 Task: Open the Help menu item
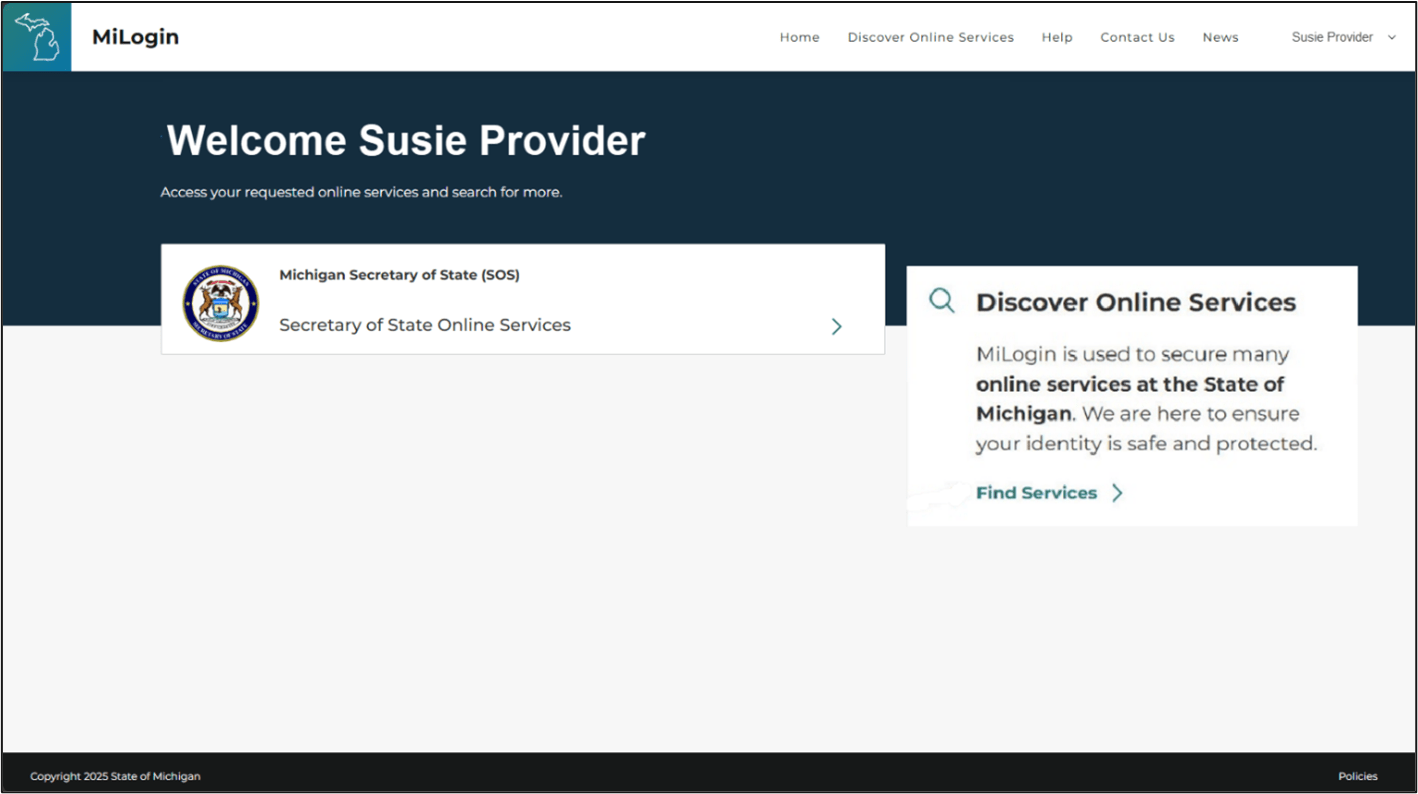tap(1057, 37)
